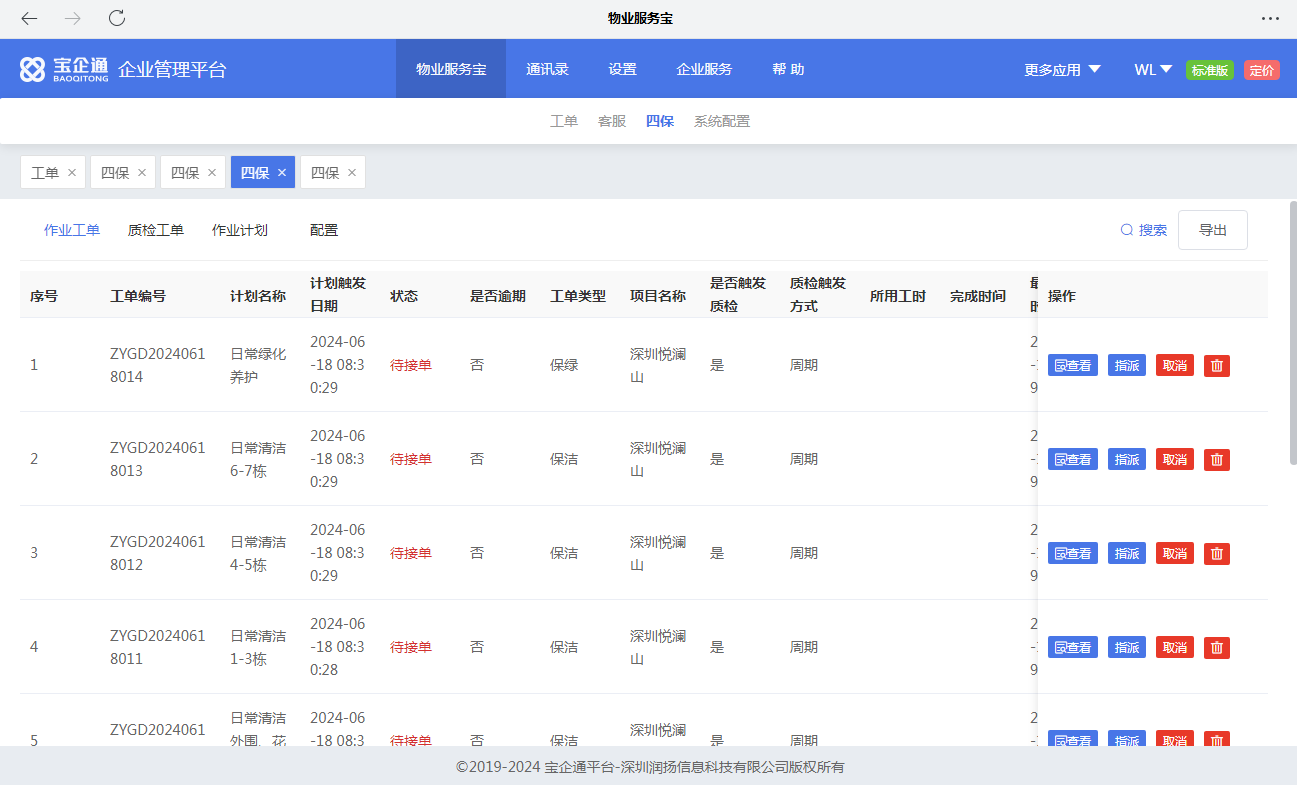Delete work order ZYGD20240618013 with trash icon
This screenshot has height=790, width=1297.
pyautogui.click(x=1217, y=459)
